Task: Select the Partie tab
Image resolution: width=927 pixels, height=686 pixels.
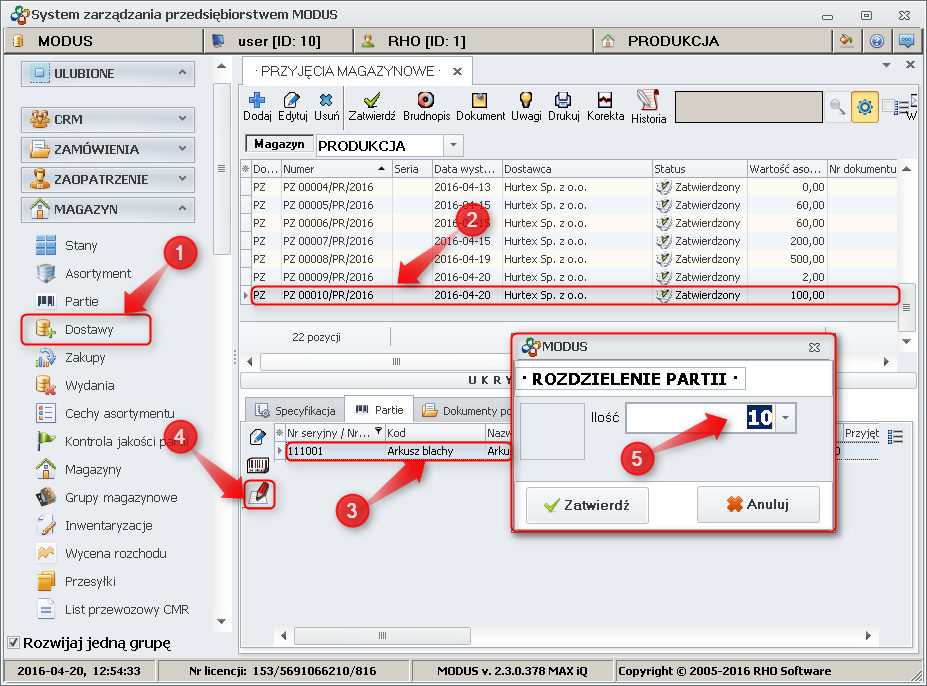Action: 379,410
